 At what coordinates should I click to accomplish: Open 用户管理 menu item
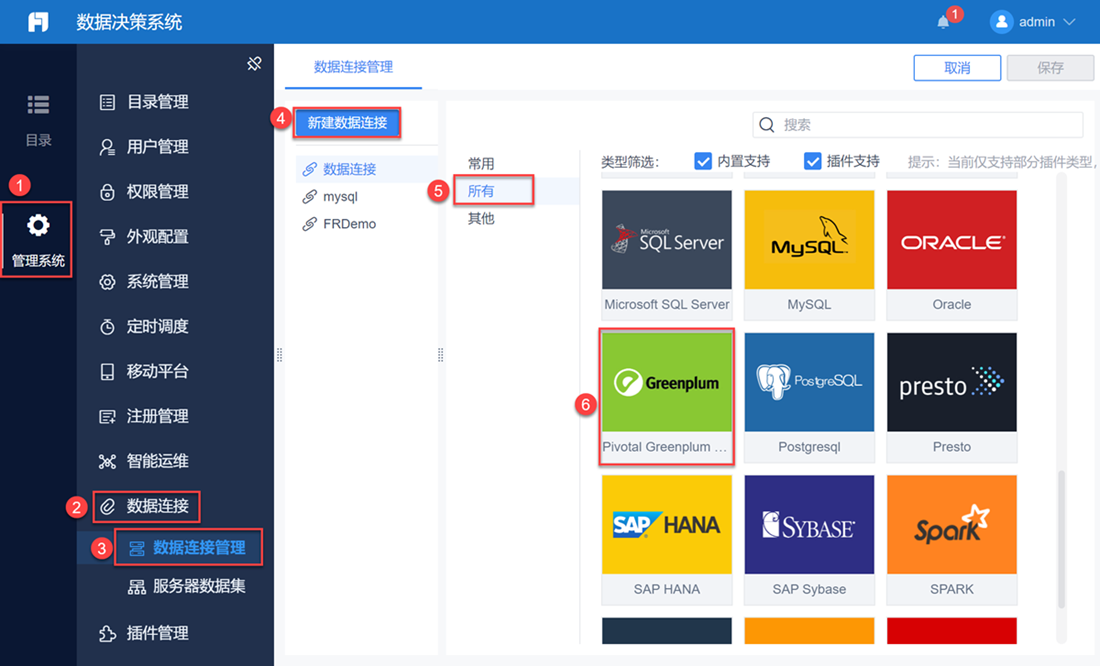tap(157, 147)
